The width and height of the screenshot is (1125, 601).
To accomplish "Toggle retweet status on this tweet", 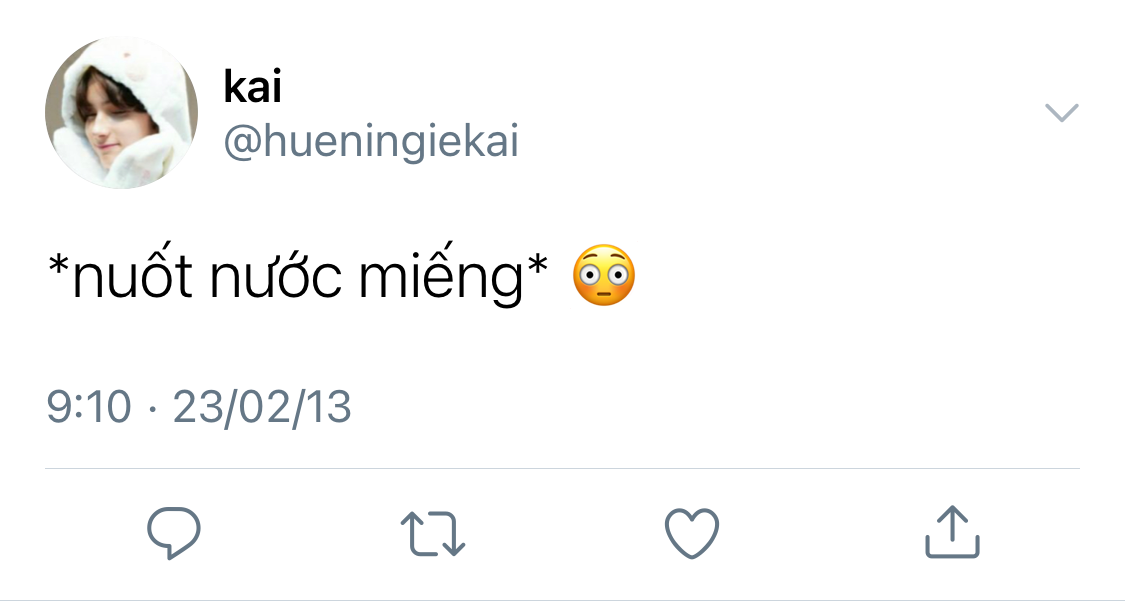I will coord(433,533).
